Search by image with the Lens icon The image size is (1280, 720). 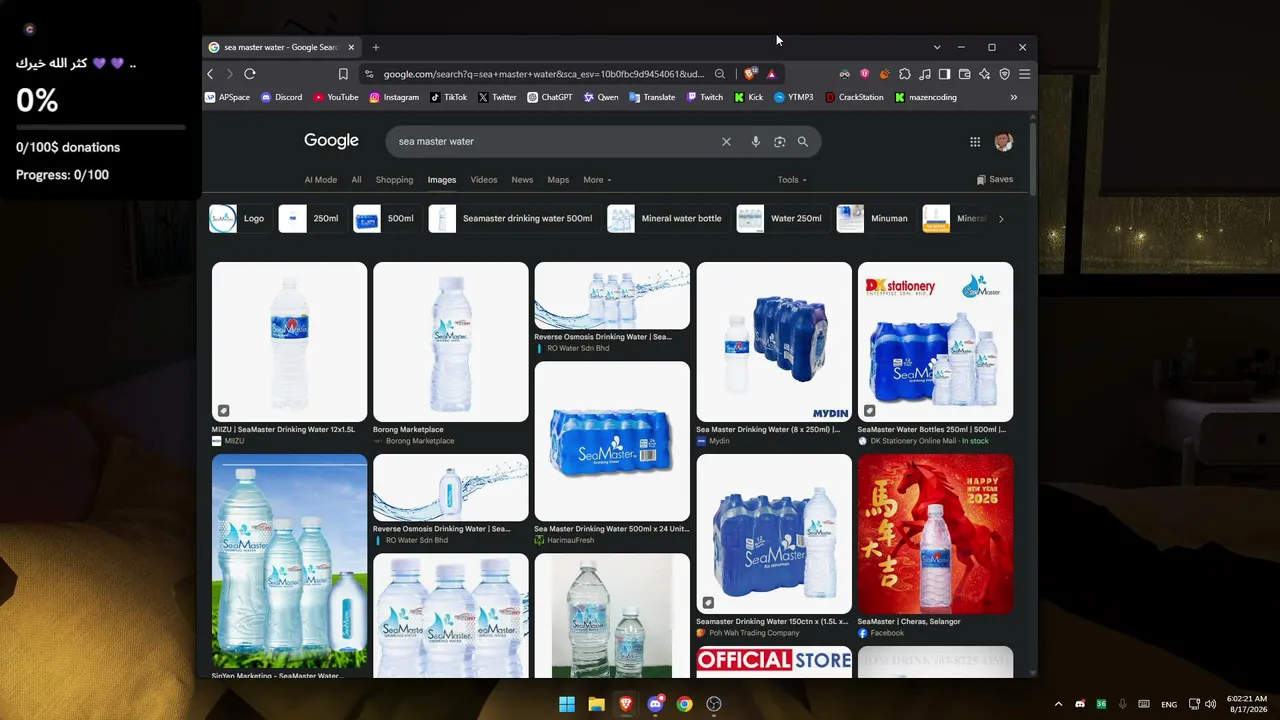(780, 142)
